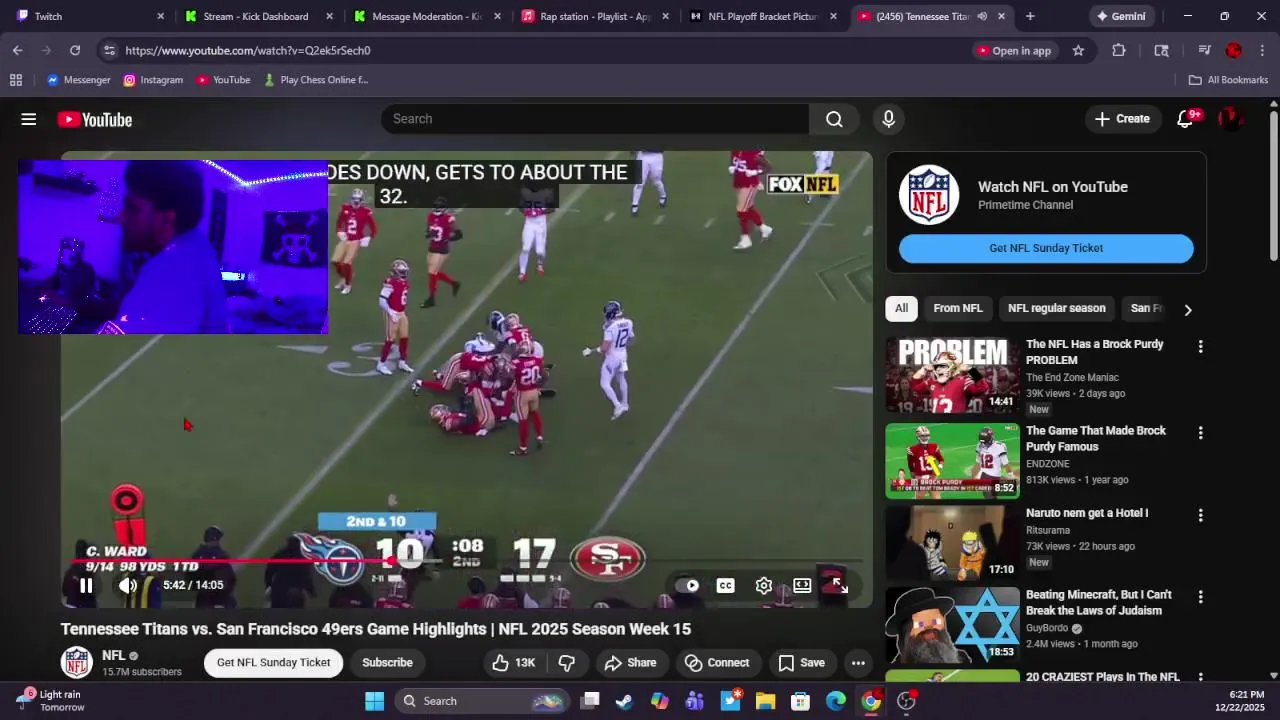Share the Titans vs 49ers video
The width and height of the screenshot is (1280, 720).
click(x=631, y=663)
